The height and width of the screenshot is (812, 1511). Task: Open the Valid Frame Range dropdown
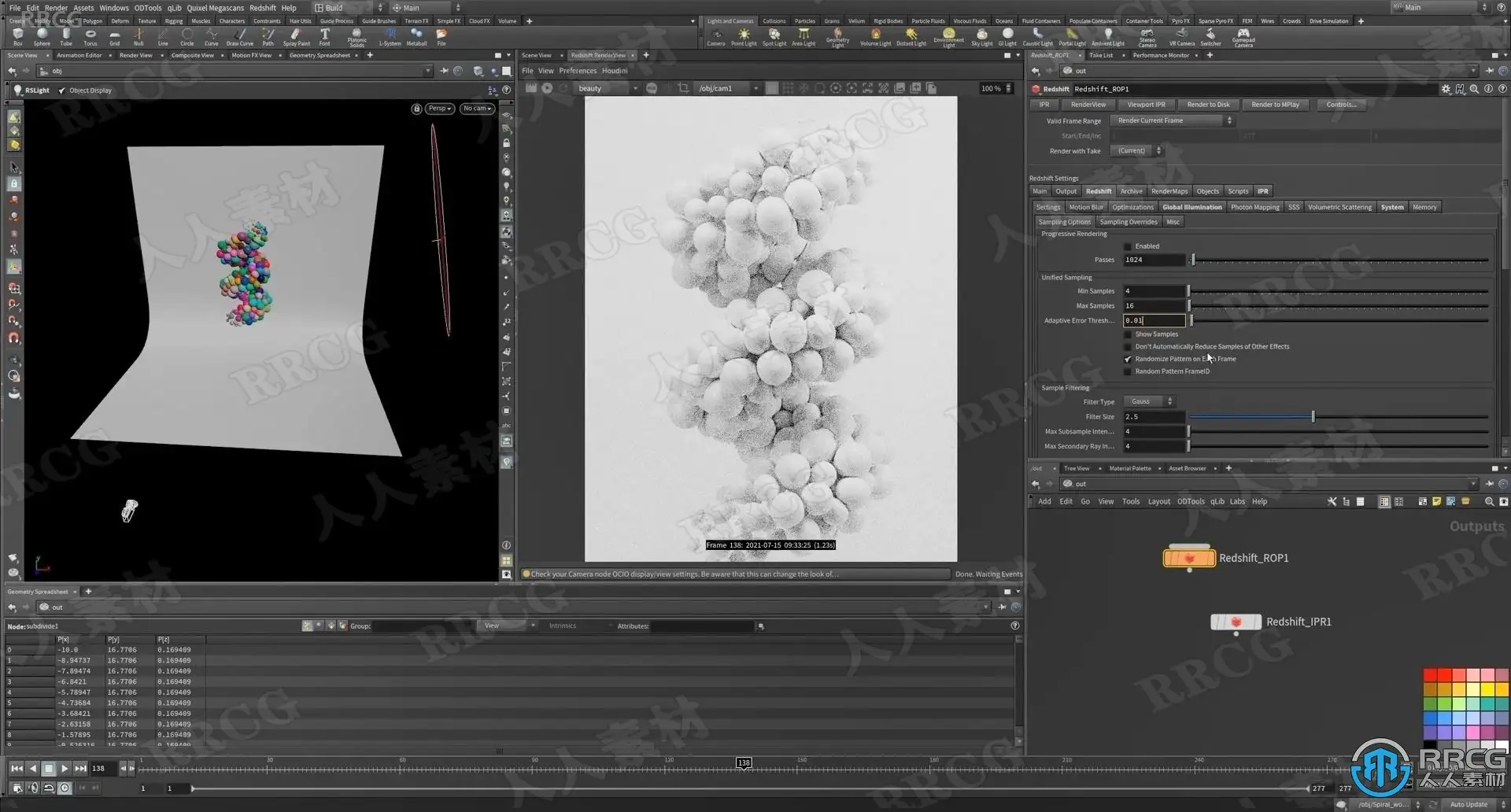pyautogui.click(x=1172, y=120)
